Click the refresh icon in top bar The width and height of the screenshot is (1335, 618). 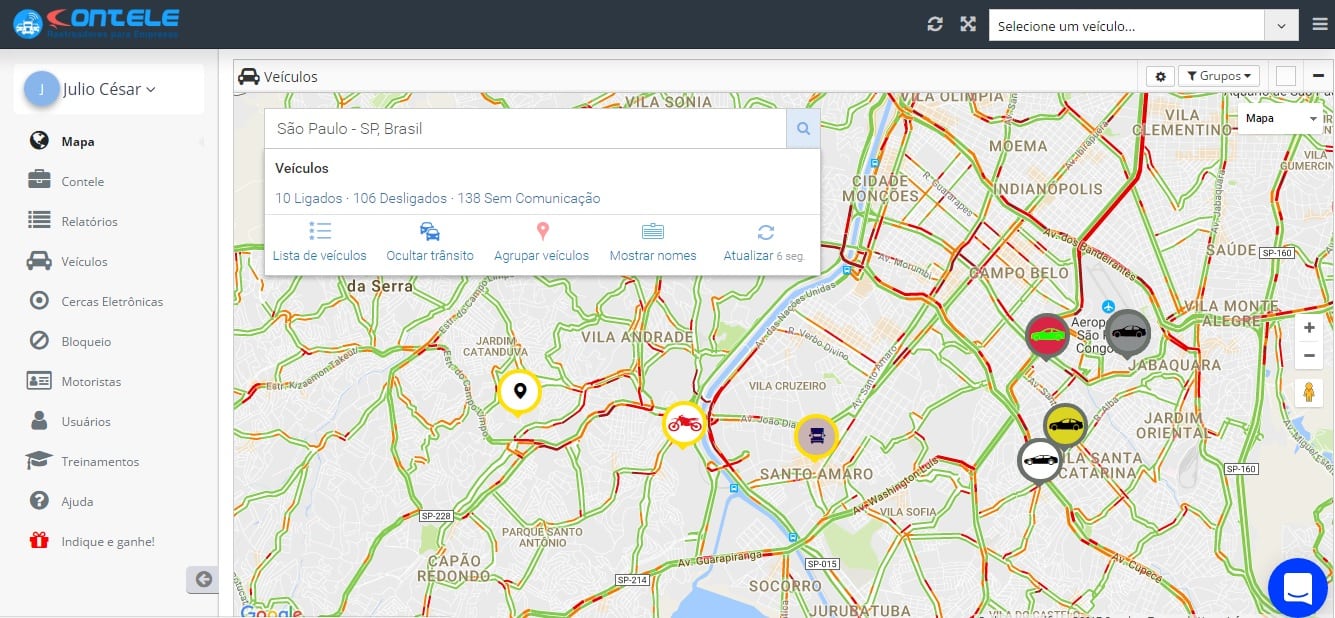935,25
